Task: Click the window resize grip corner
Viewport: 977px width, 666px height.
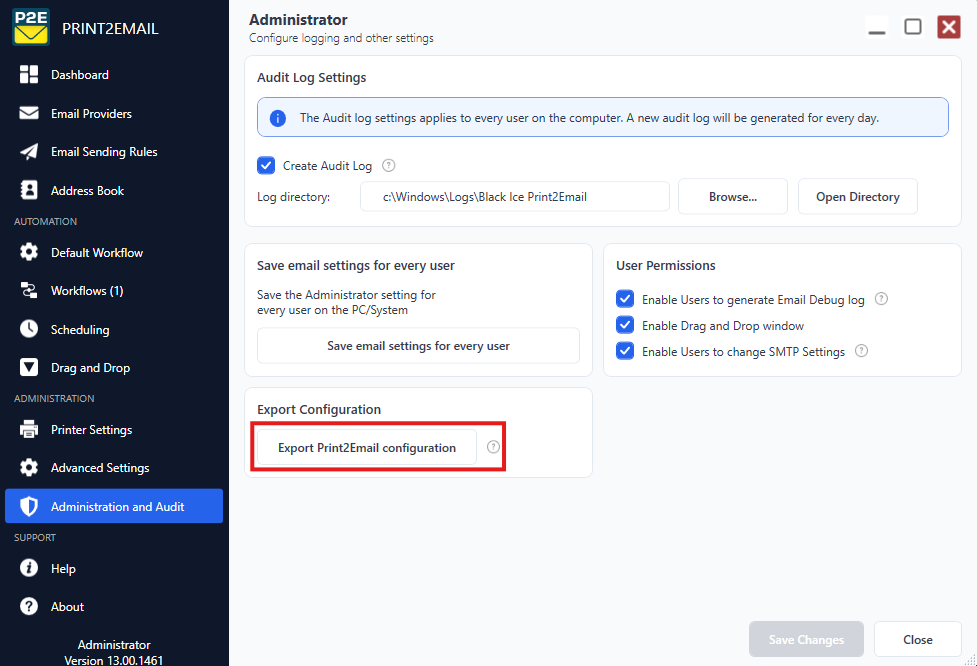Action: pyautogui.click(x=970, y=660)
